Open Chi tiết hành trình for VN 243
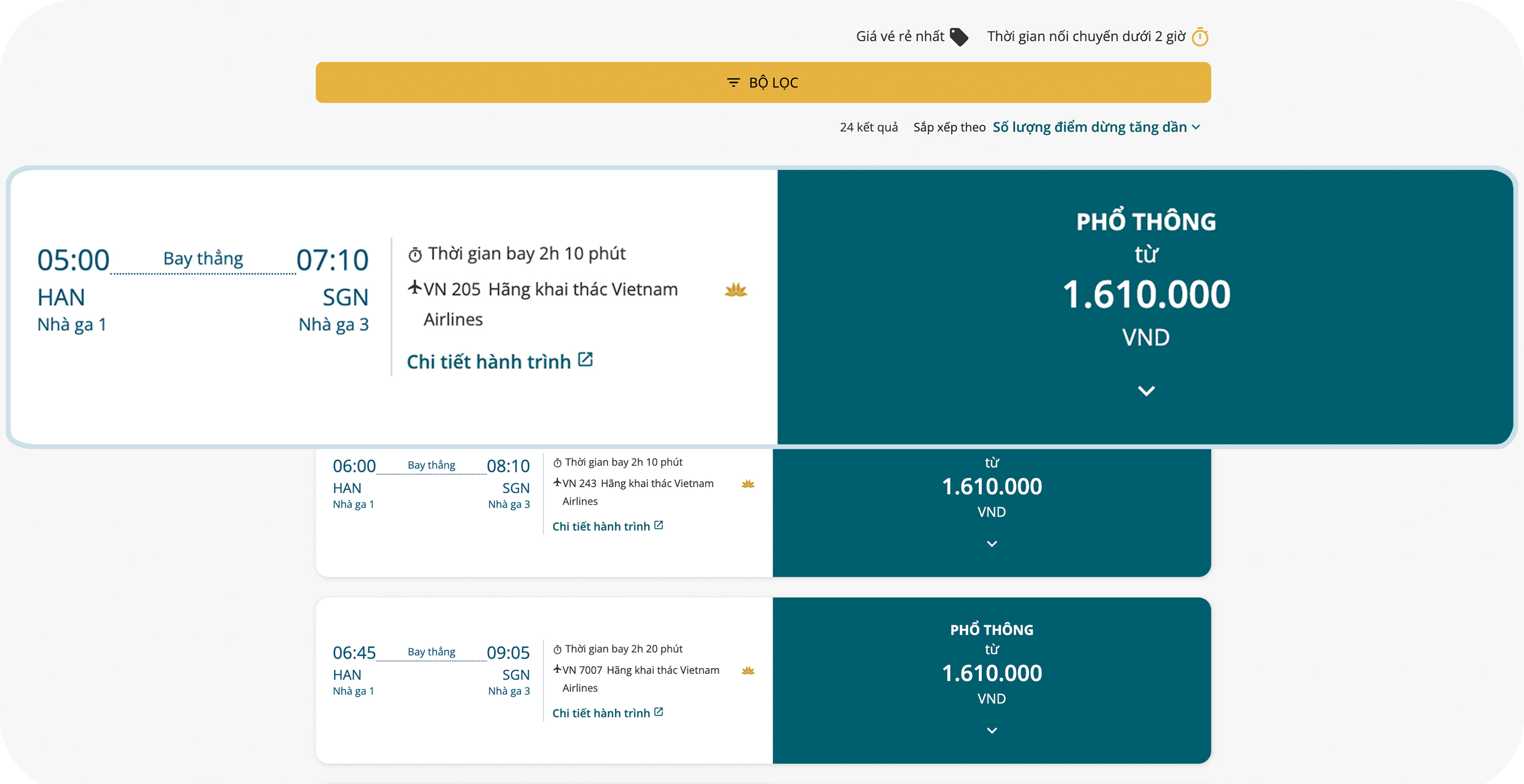1524x784 pixels. 601,527
